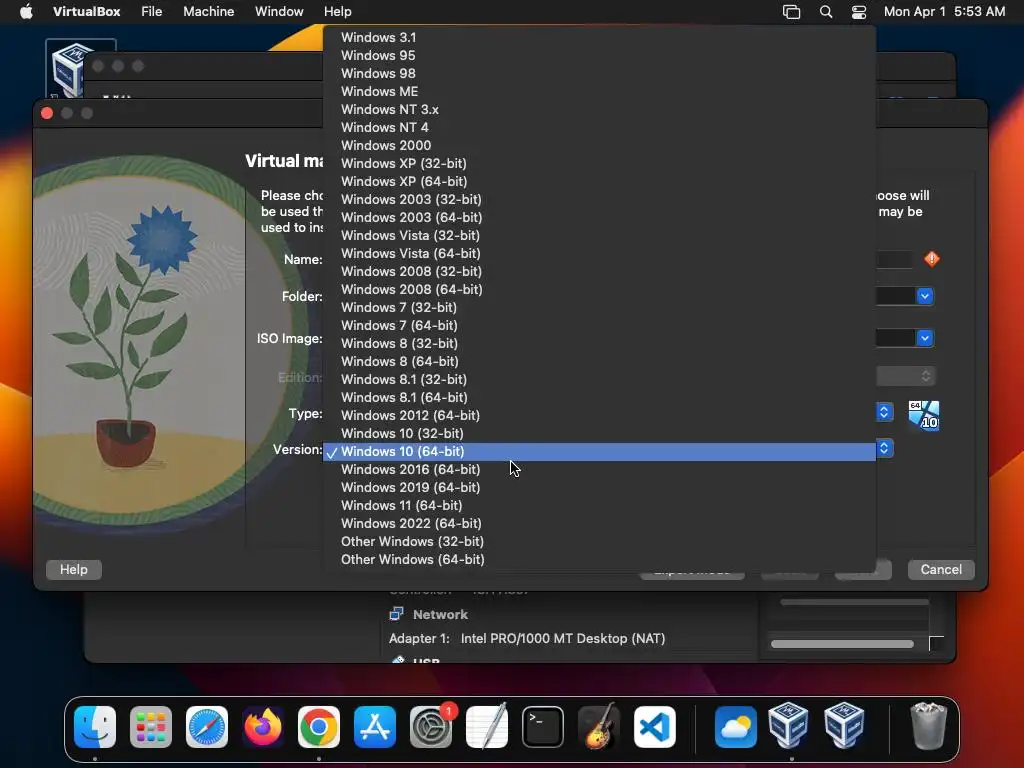
Task: Keep the checked Windows 10 (64-bit) option
Action: point(599,451)
